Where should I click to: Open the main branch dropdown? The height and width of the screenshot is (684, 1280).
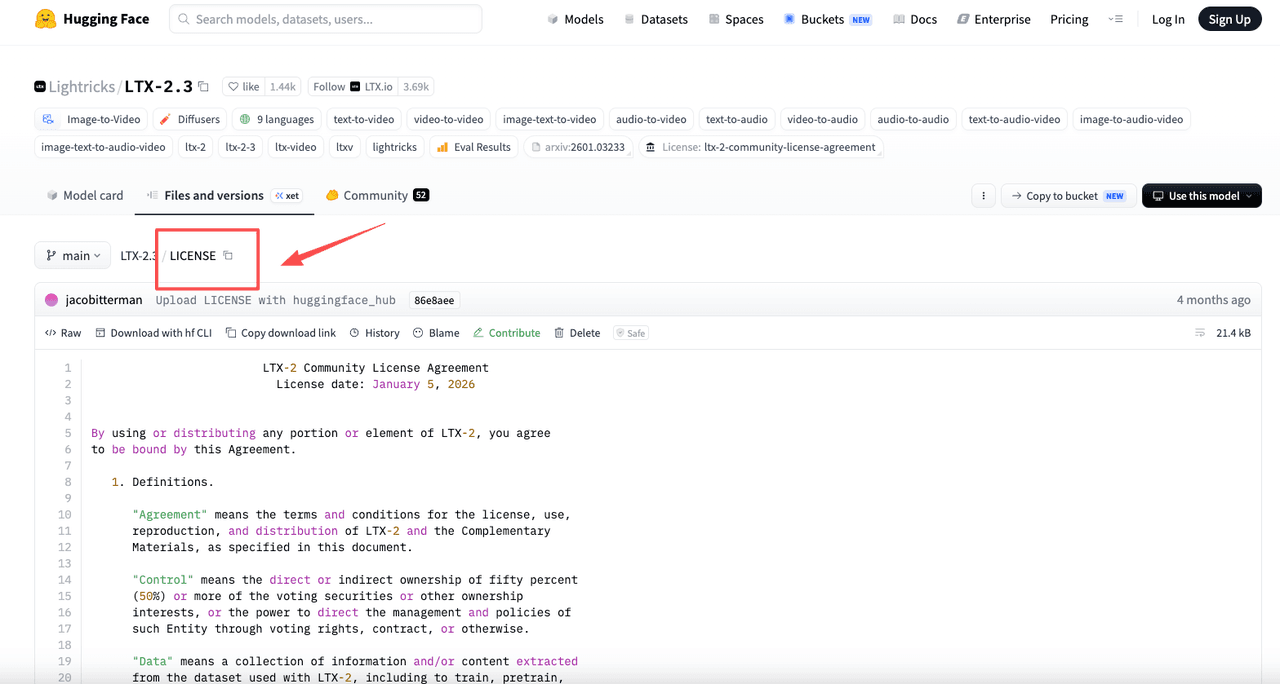click(x=72, y=256)
